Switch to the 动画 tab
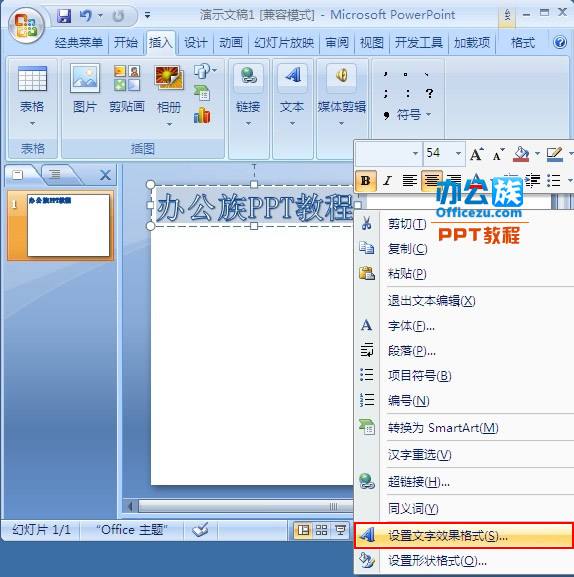The image size is (574, 577). pos(231,43)
